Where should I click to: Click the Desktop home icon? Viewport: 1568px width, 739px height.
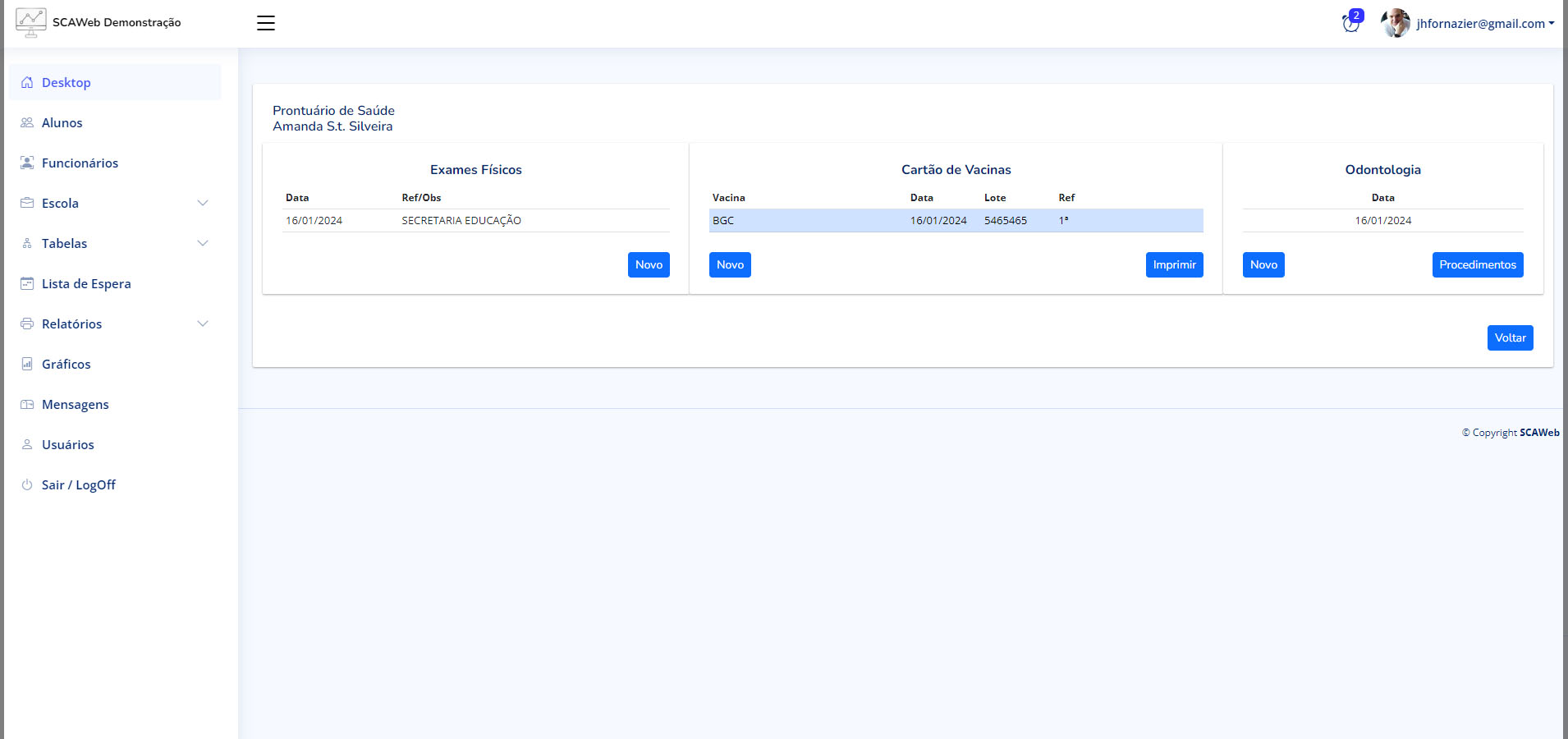pyautogui.click(x=27, y=83)
